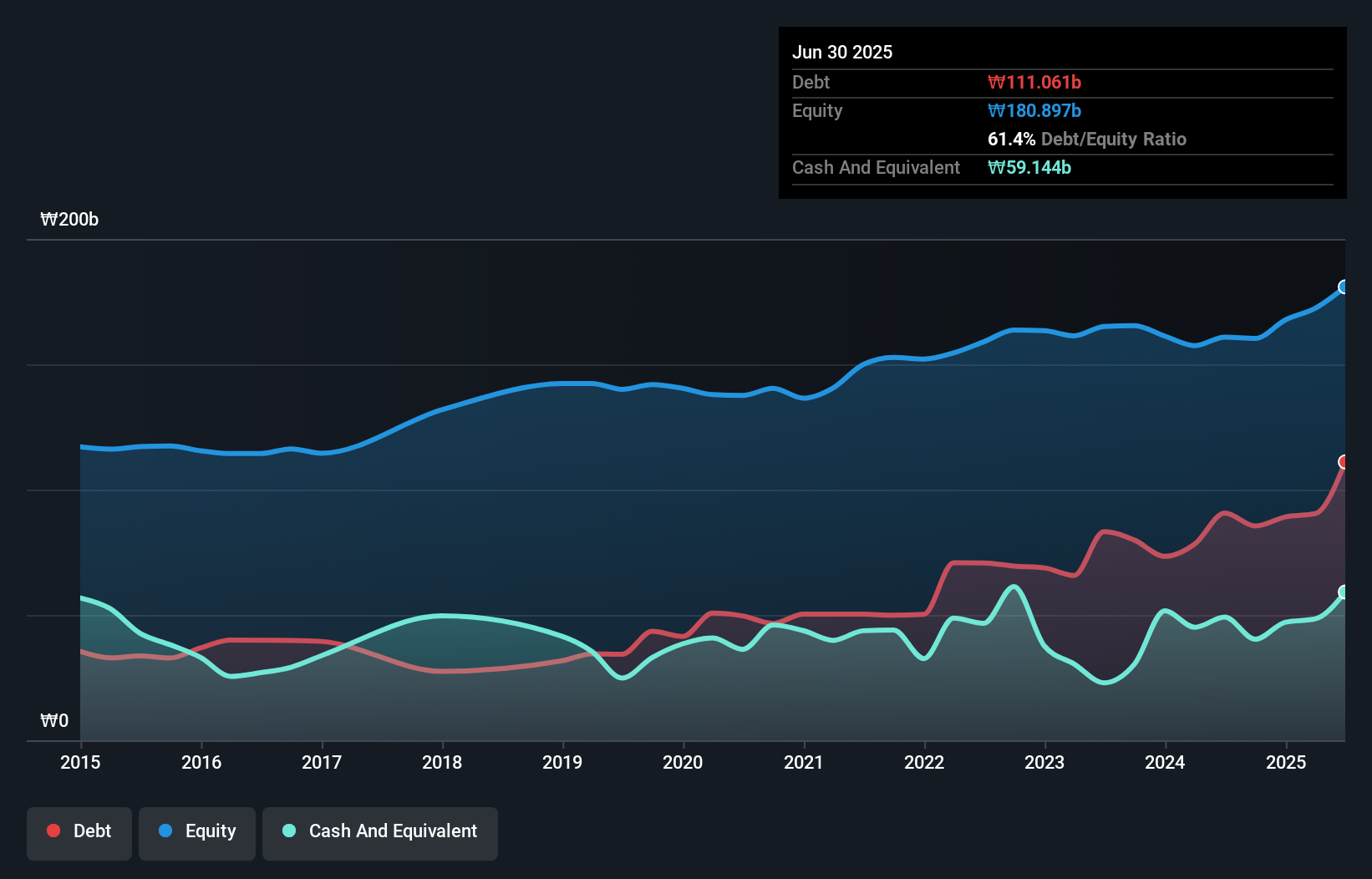Click the ₩0 axis label

click(54, 720)
